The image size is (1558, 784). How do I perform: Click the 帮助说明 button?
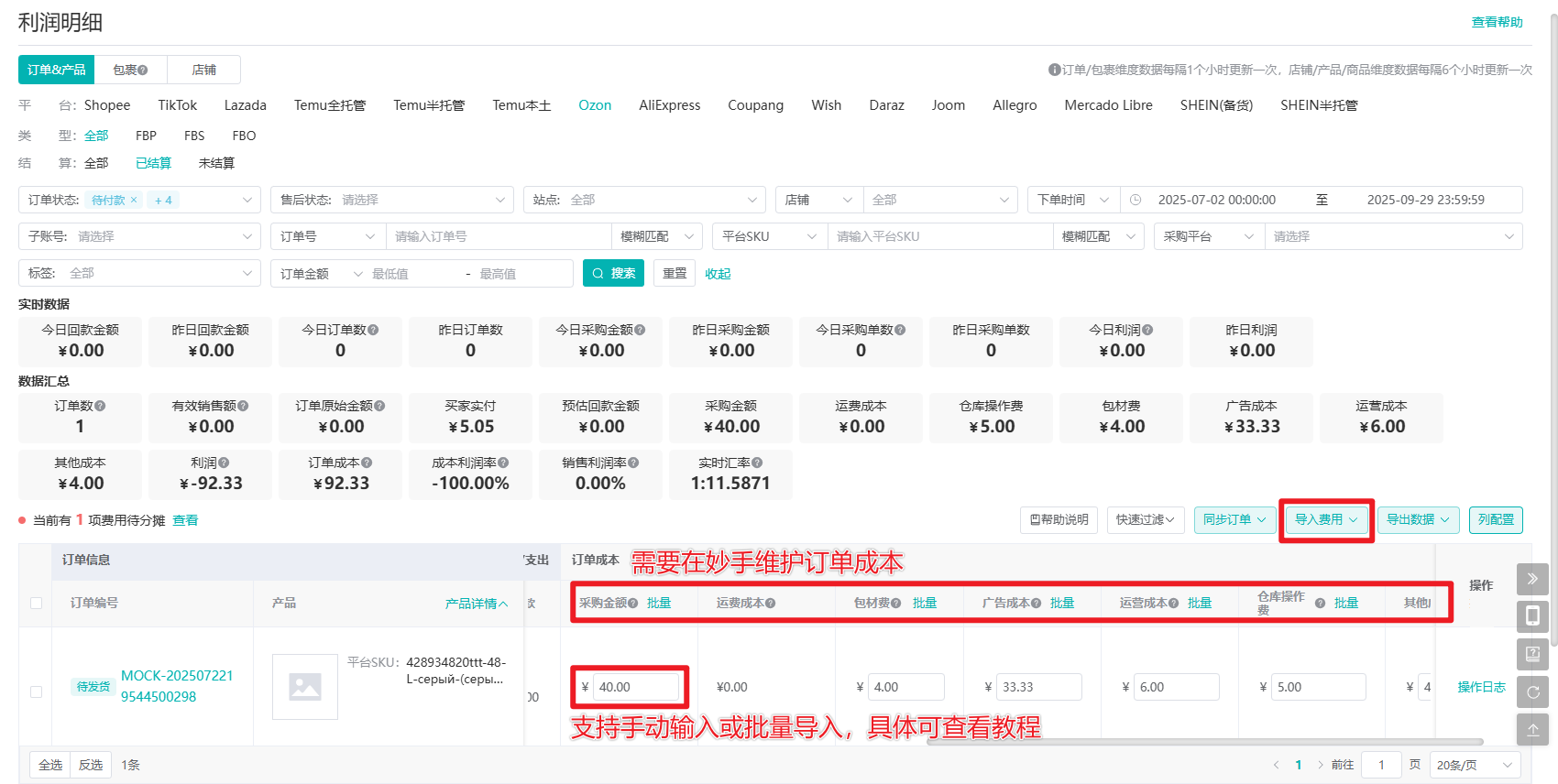point(1059,520)
